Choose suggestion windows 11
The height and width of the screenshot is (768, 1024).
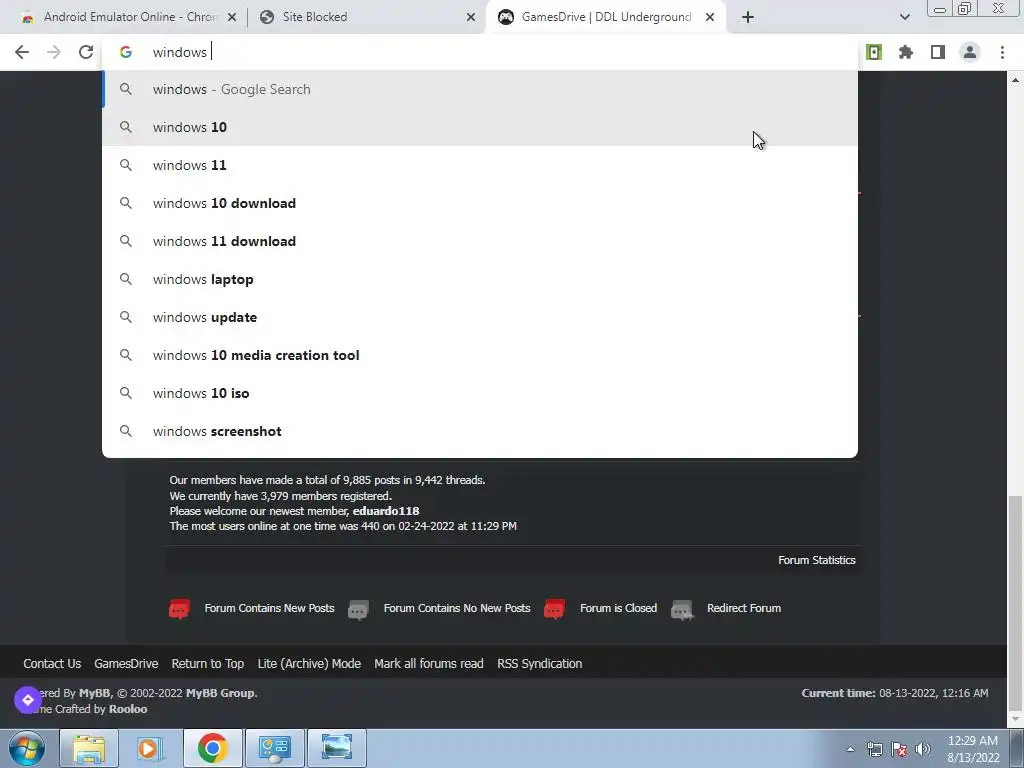click(x=480, y=165)
